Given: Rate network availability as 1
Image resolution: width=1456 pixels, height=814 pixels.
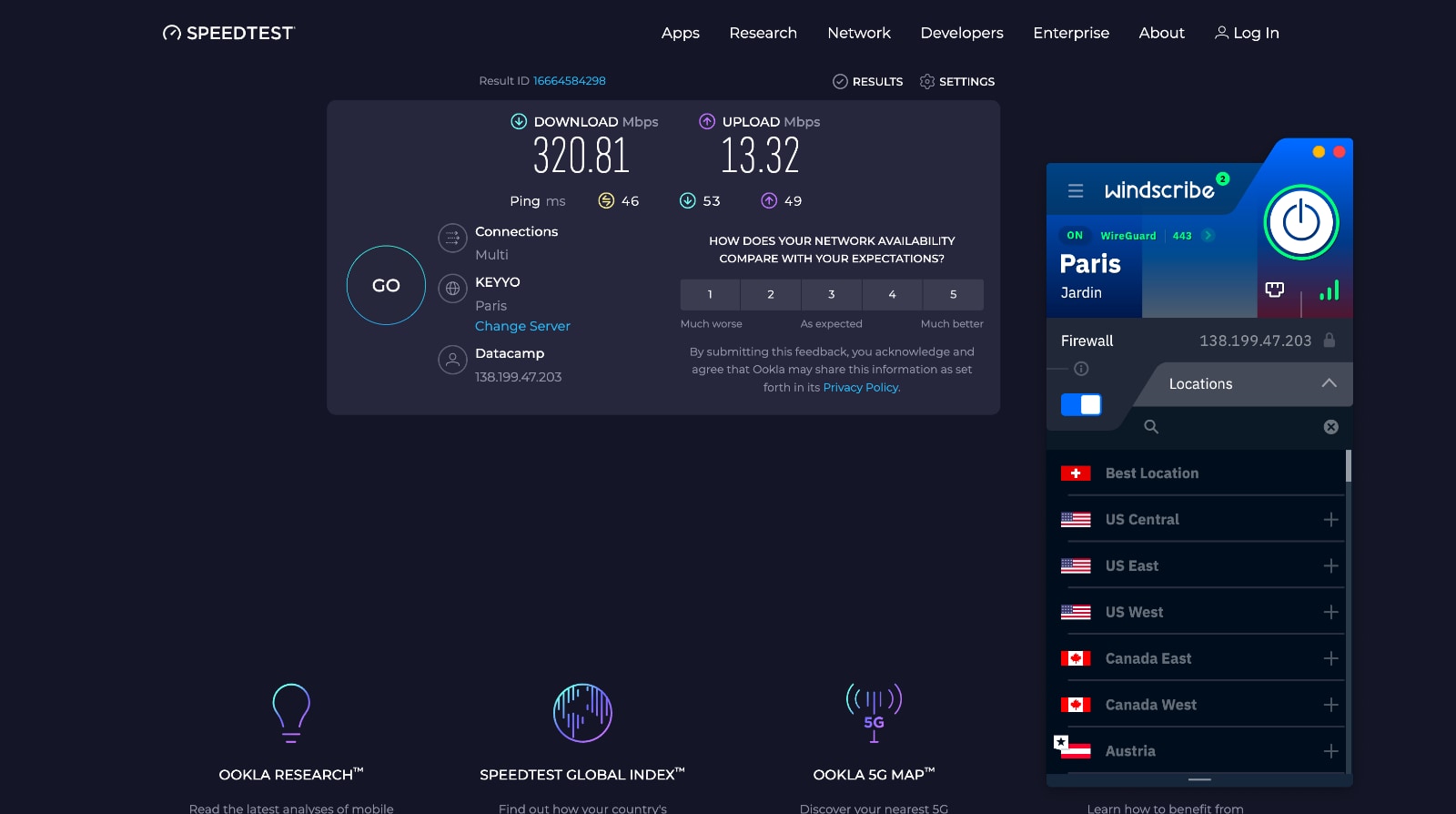Looking at the screenshot, I should pyautogui.click(x=710, y=294).
